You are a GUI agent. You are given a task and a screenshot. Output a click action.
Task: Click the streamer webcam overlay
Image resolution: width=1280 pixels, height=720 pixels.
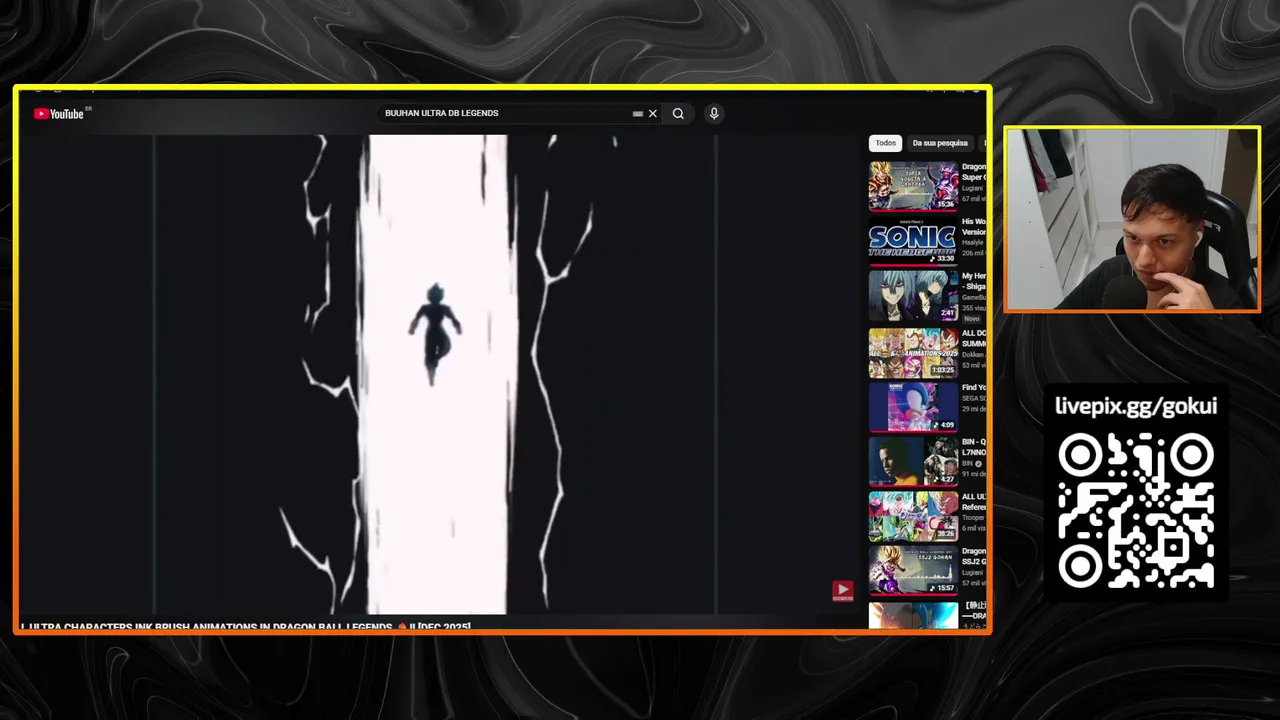tap(1132, 219)
